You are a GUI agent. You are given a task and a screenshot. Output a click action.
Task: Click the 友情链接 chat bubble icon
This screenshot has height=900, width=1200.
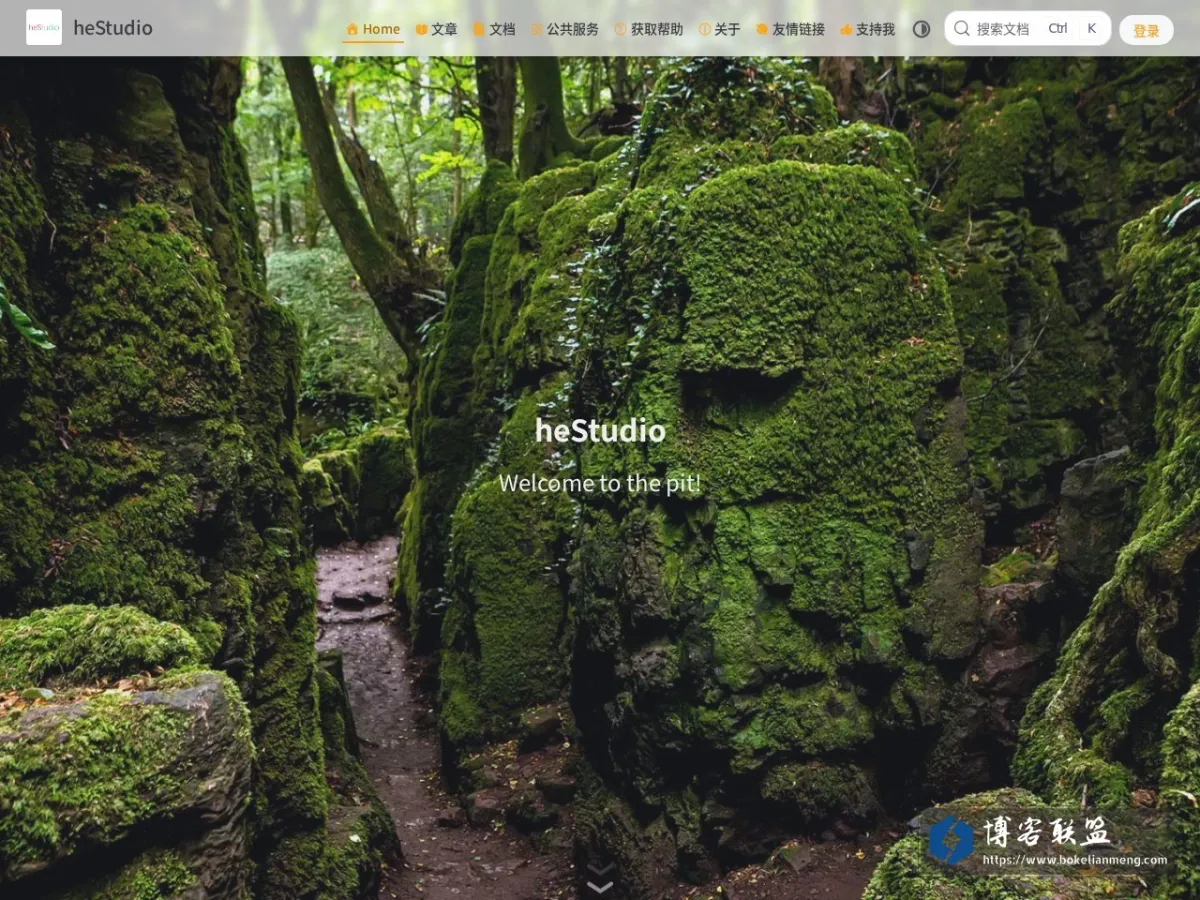click(x=762, y=30)
